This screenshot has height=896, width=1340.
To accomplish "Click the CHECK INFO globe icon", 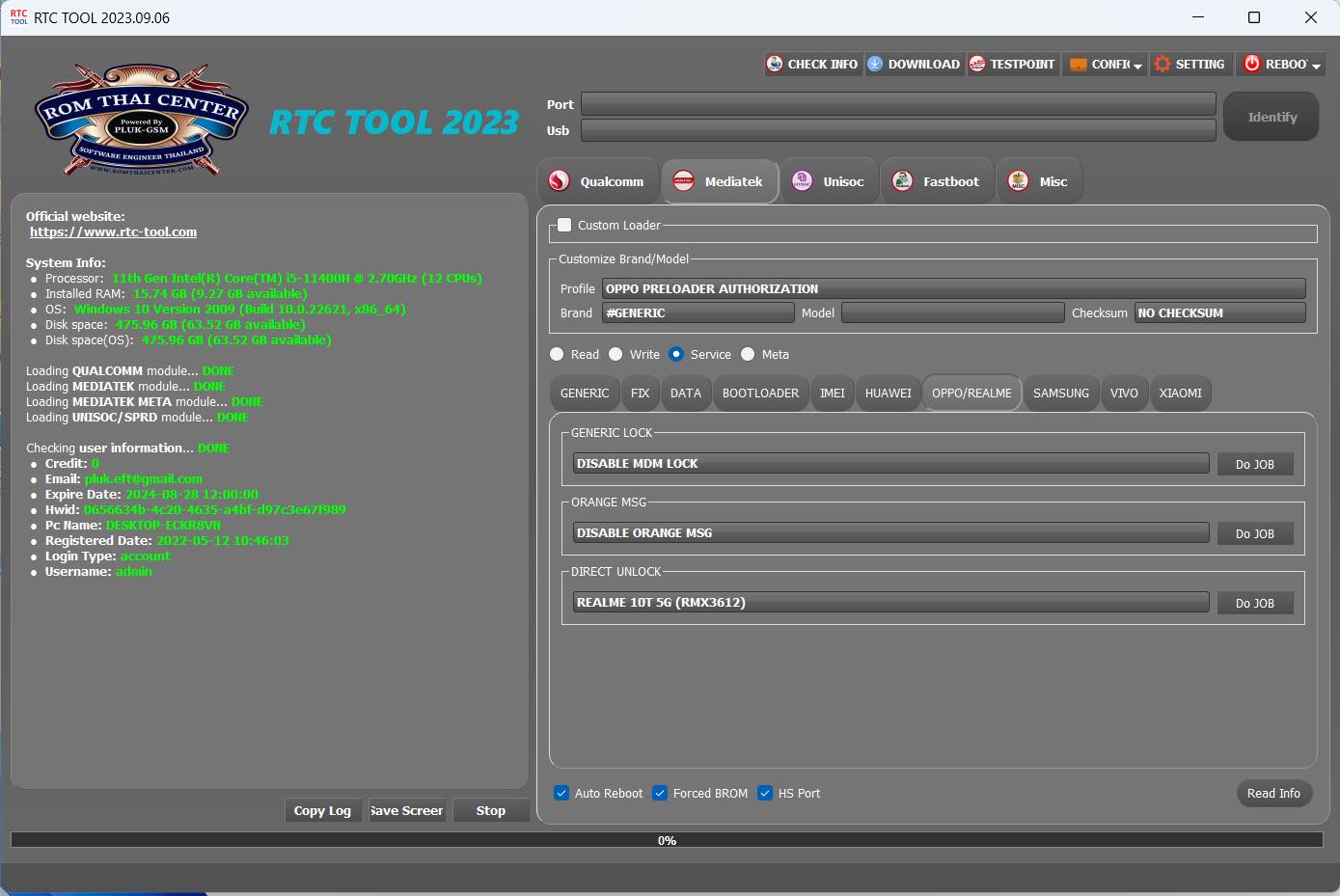I will 775,64.
